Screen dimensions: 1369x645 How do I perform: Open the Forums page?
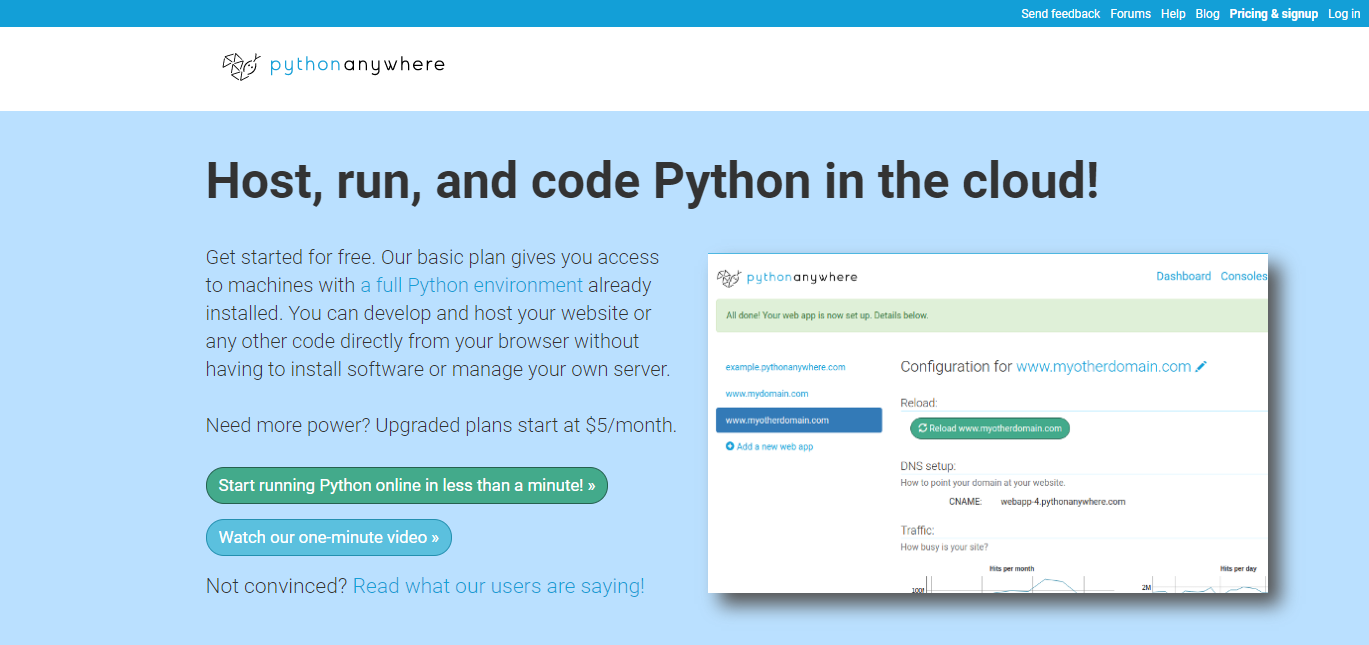coord(1130,13)
